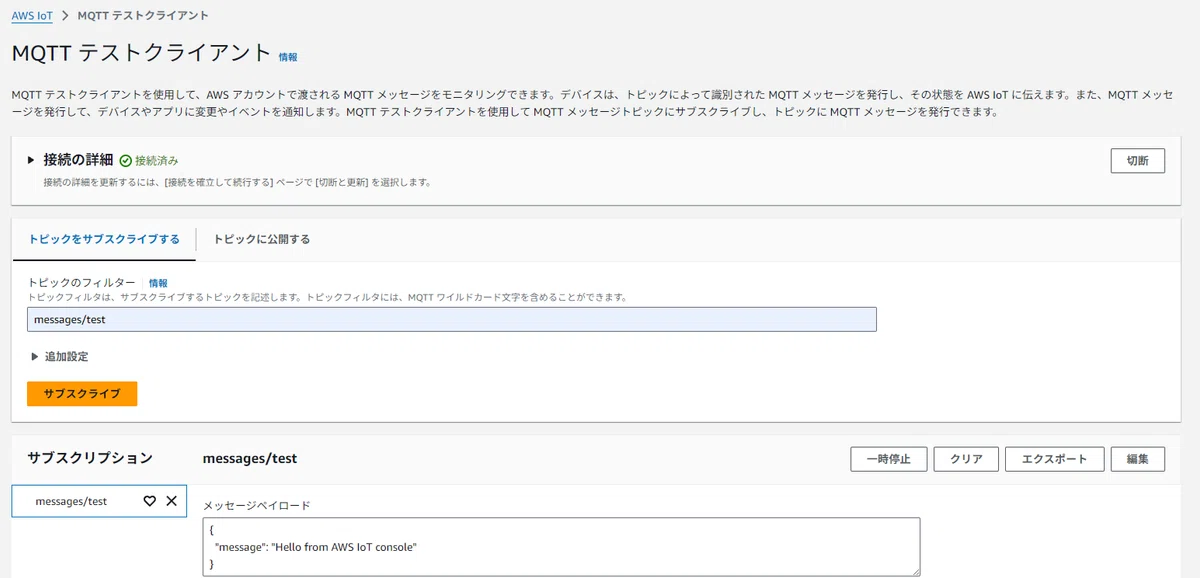Open 情報 link beside page title
Image resolution: width=1200 pixels, height=578 pixels.
click(288, 58)
